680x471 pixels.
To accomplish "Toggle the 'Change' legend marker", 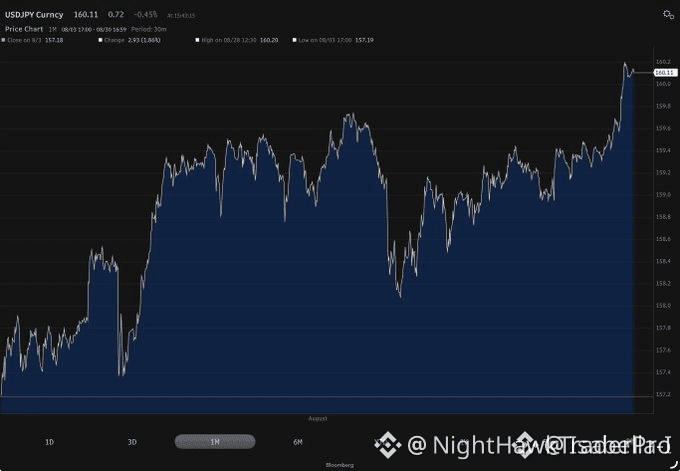I will [101, 40].
